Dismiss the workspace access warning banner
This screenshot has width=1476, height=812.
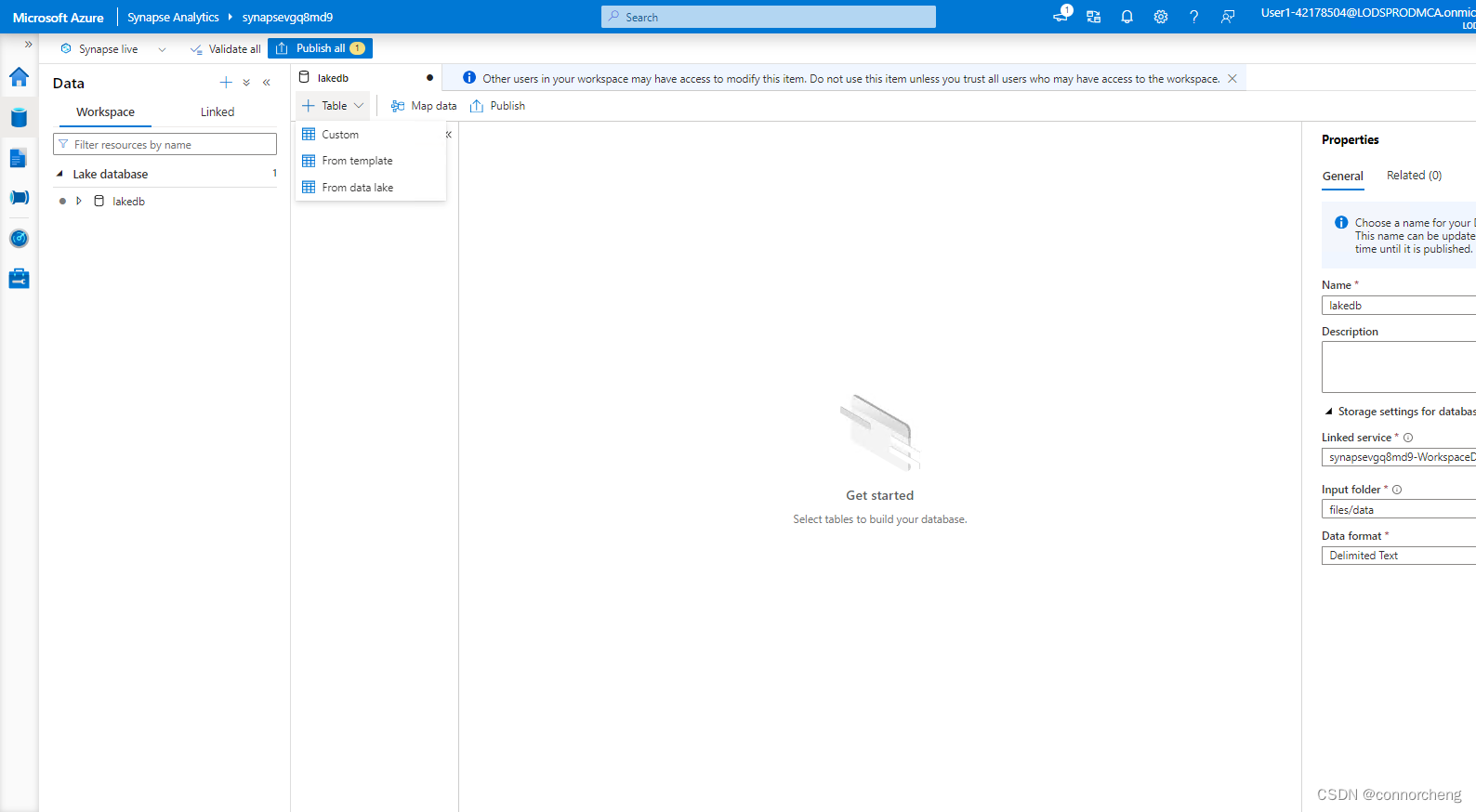coord(1232,79)
